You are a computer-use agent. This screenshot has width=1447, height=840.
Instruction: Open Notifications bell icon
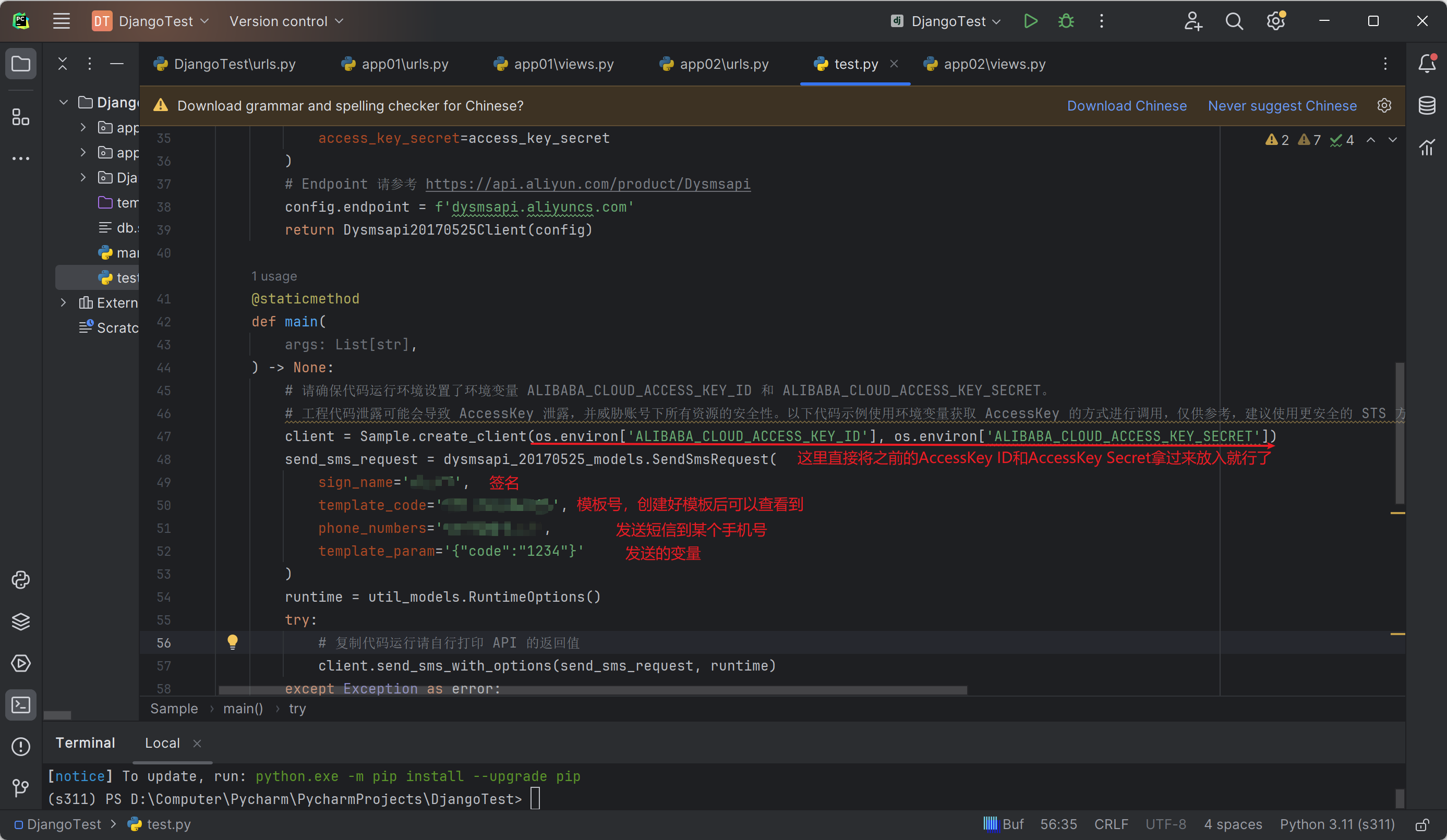pos(1427,63)
